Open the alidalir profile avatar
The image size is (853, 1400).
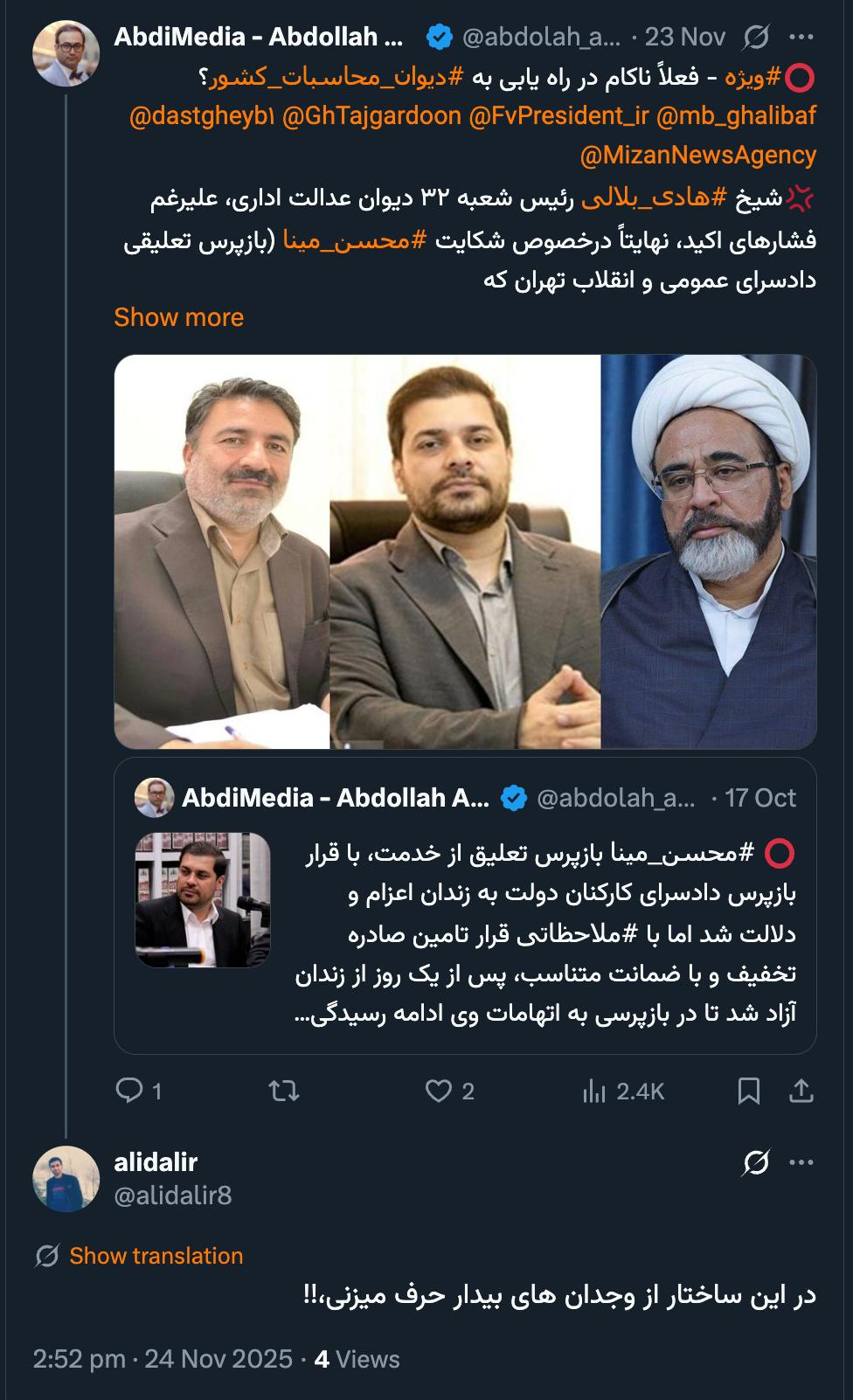tap(66, 1179)
